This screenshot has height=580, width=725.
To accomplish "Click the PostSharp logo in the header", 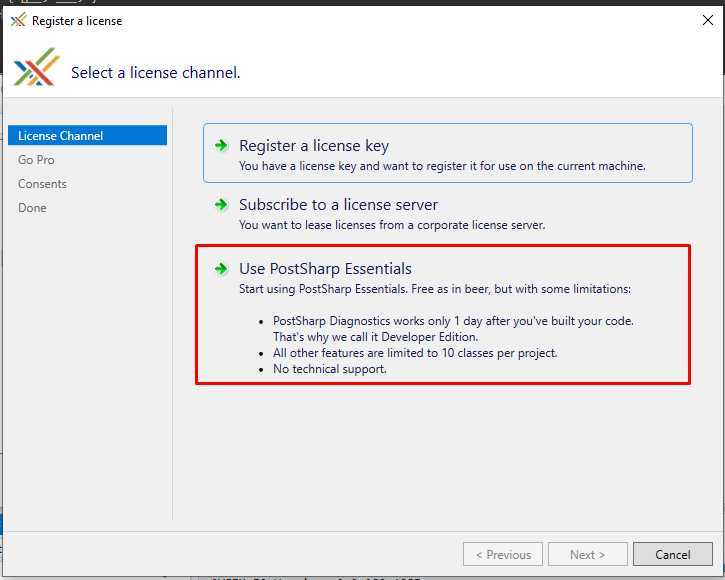I will tap(37, 68).
